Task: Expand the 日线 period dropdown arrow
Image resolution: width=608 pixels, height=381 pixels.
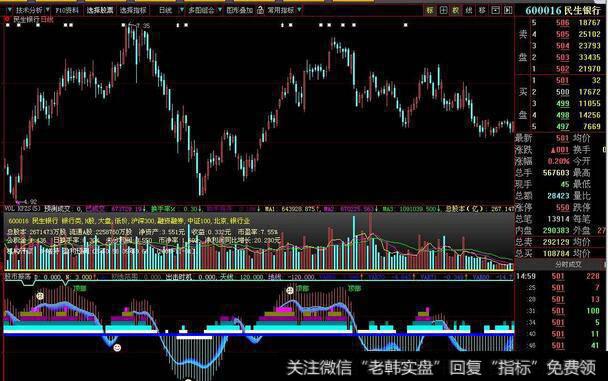Action: (x=181, y=10)
